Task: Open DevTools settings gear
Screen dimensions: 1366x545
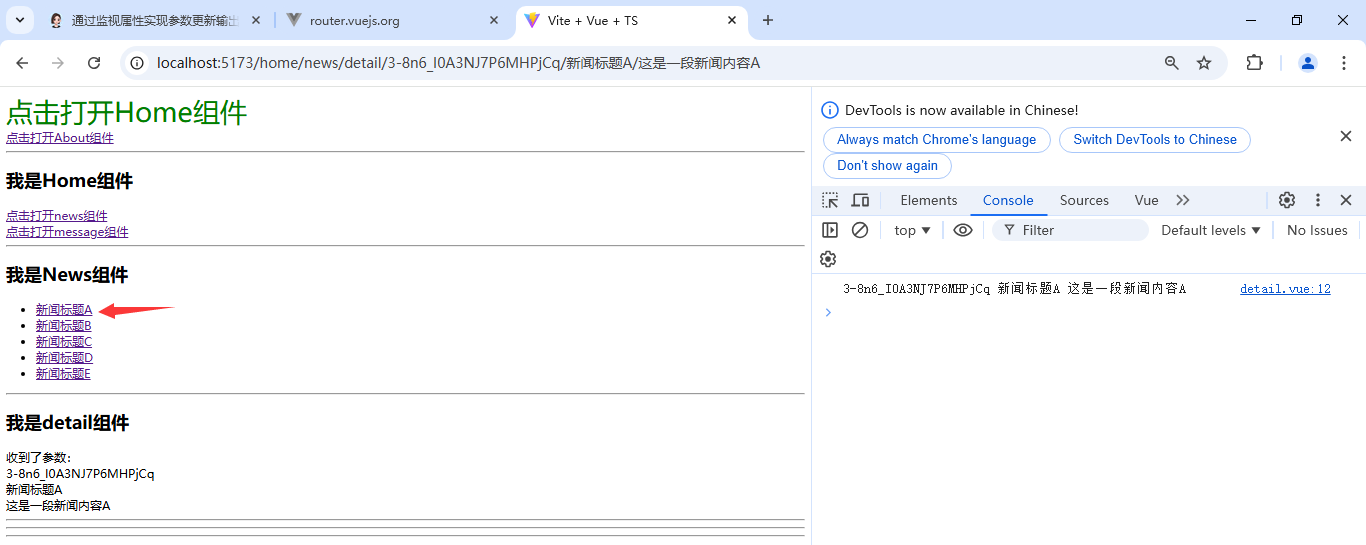Action: coord(1287,200)
